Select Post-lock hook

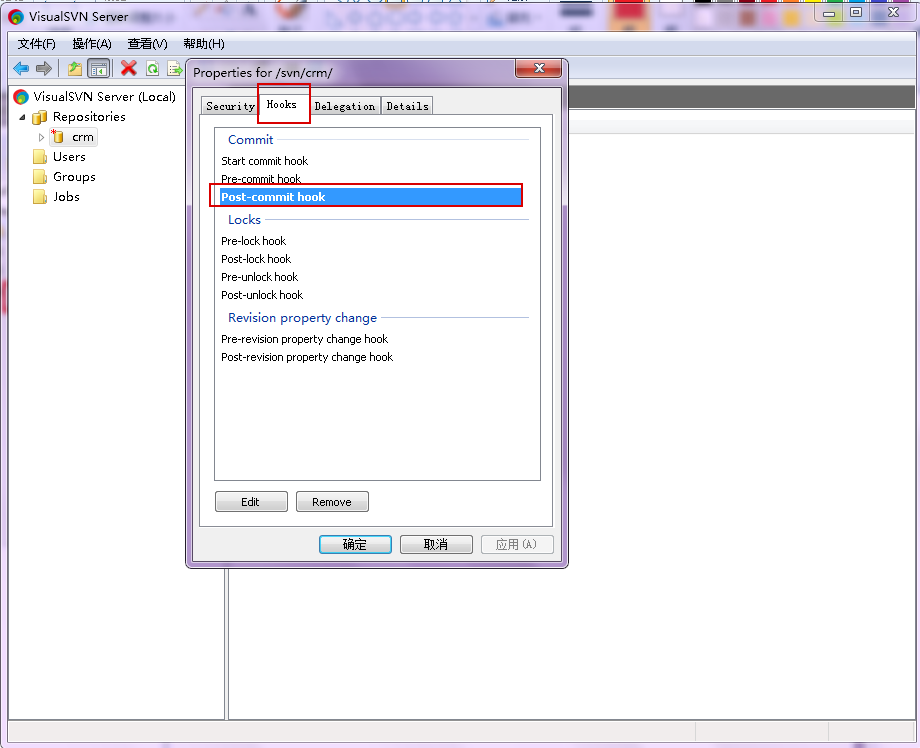[x=256, y=259]
